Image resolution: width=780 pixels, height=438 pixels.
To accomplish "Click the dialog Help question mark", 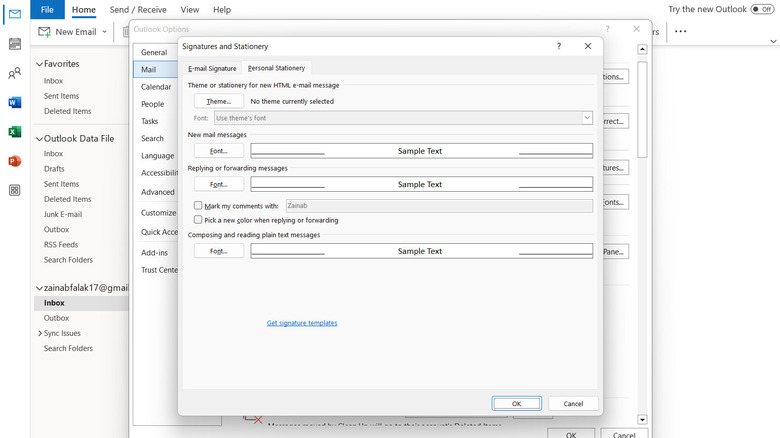I will 559,46.
